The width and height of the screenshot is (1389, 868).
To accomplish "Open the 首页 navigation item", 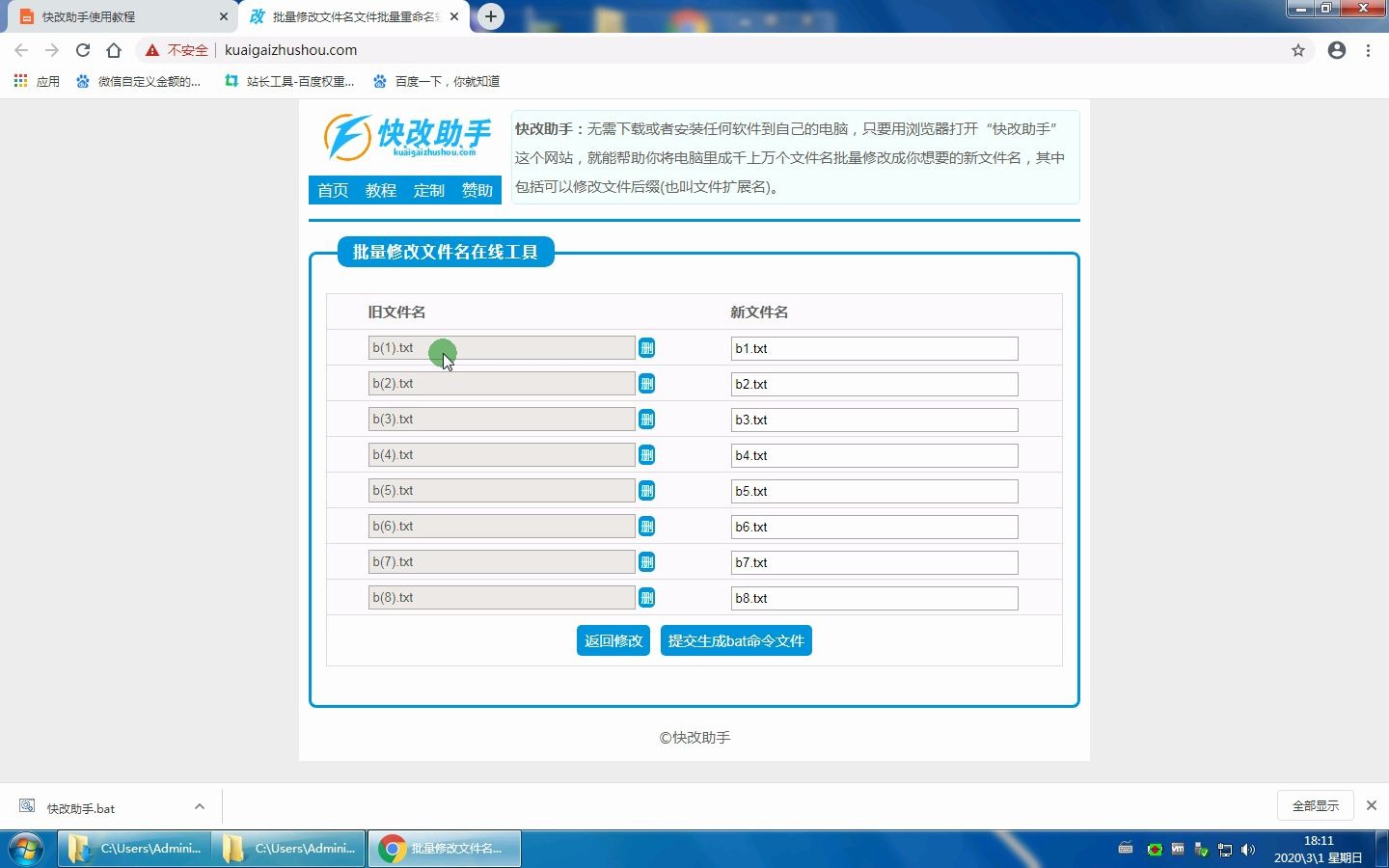I will 333,190.
